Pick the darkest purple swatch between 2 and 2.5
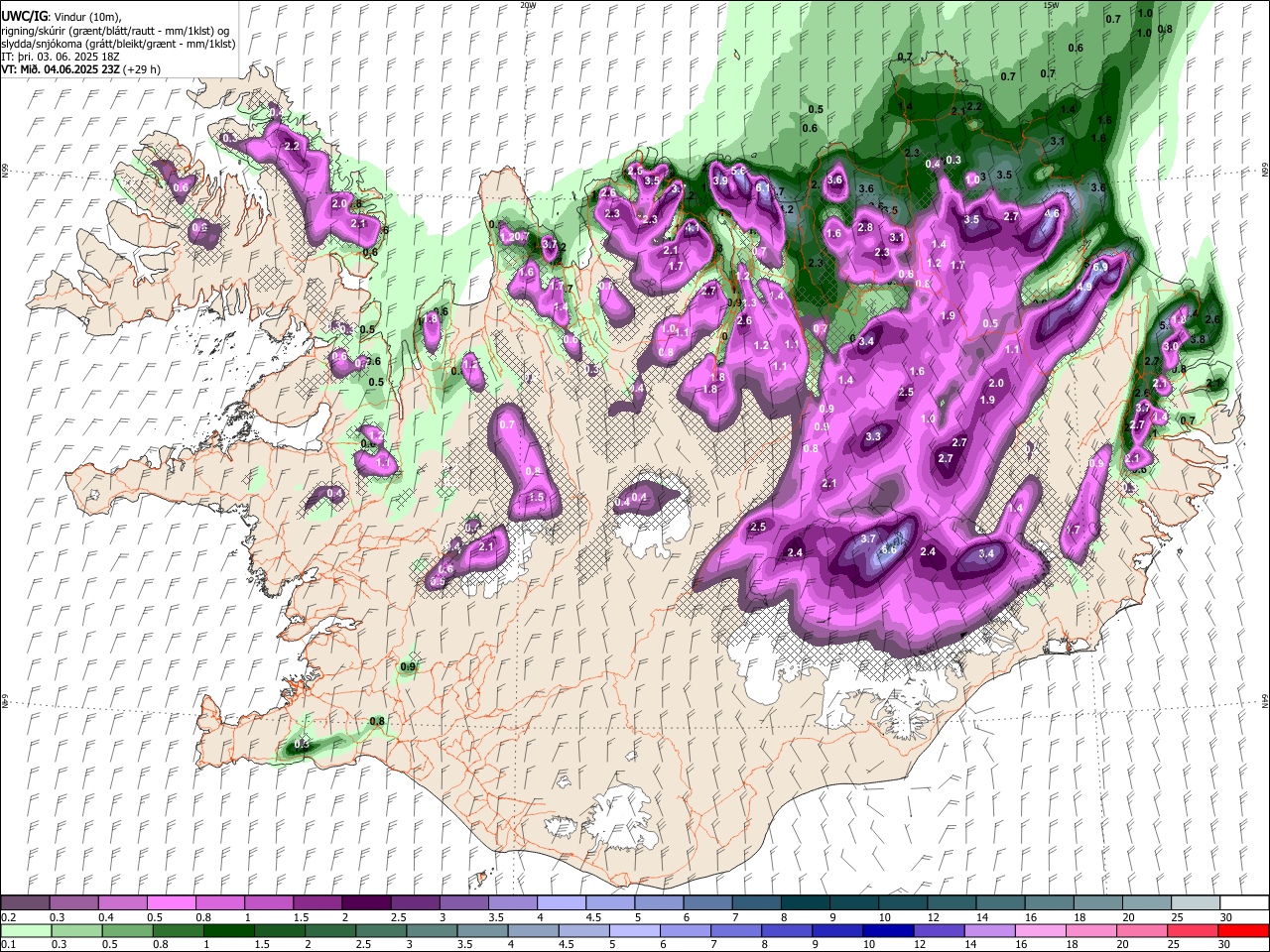Screen dimensions: 1270x952 [x=366, y=903]
